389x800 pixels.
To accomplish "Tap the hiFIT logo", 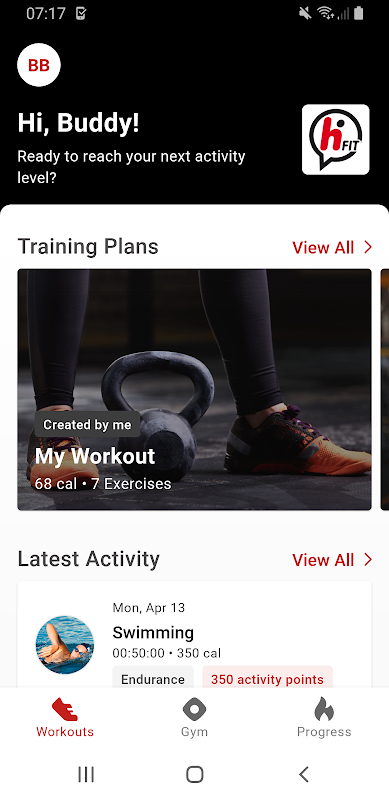I will pyautogui.click(x=335, y=139).
